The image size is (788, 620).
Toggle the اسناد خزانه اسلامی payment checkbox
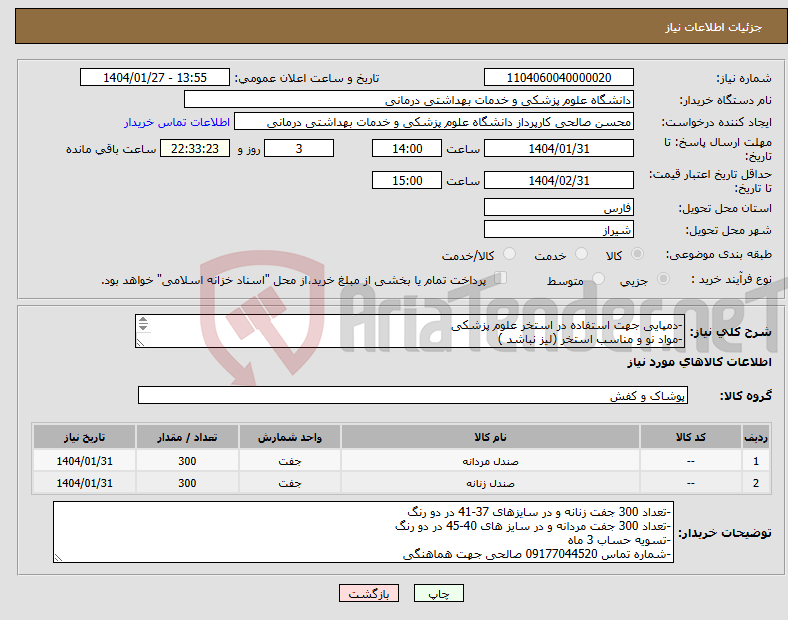501,278
